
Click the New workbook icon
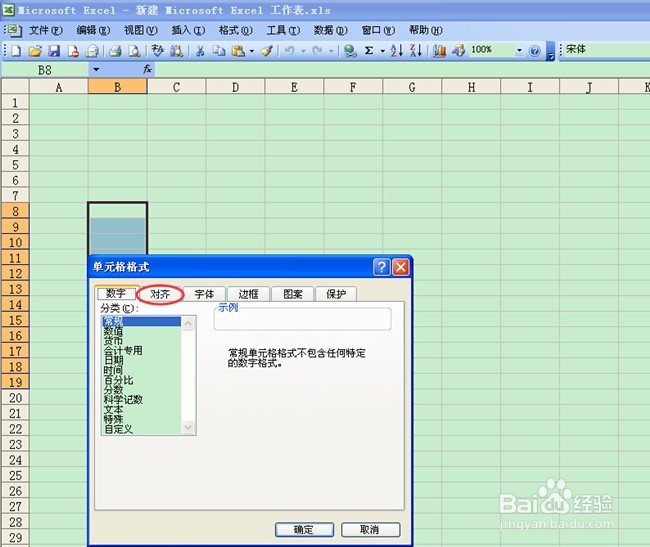tap(16, 51)
